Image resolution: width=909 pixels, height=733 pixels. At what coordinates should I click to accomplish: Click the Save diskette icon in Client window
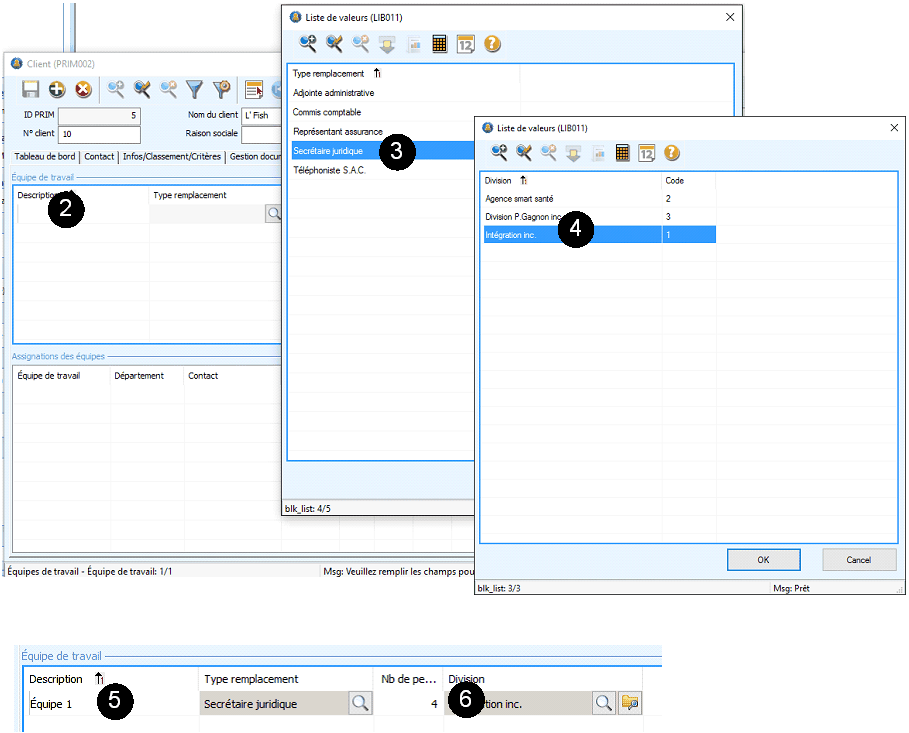click(x=30, y=90)
